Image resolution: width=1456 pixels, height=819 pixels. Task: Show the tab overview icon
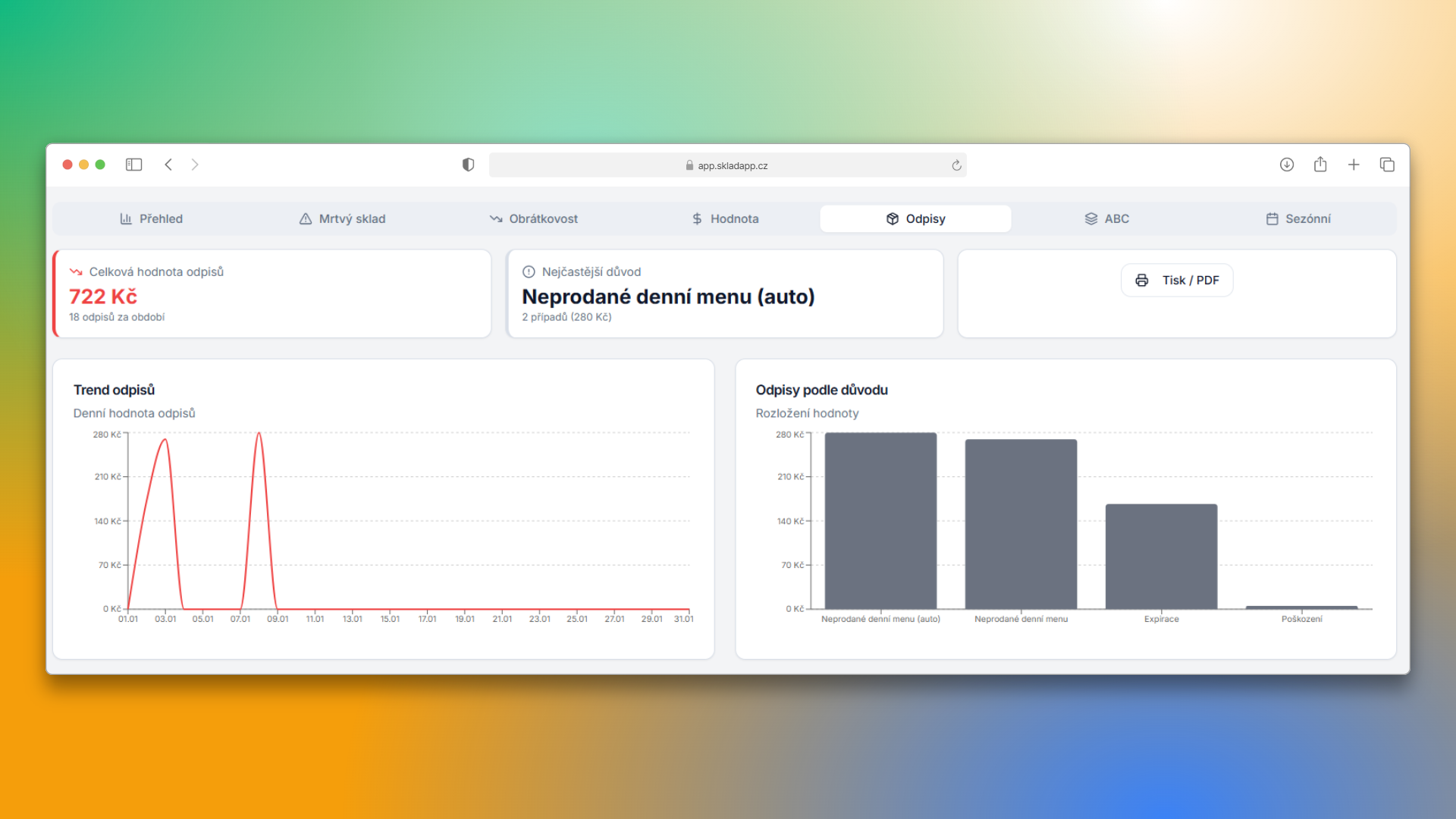(1387, 165)
